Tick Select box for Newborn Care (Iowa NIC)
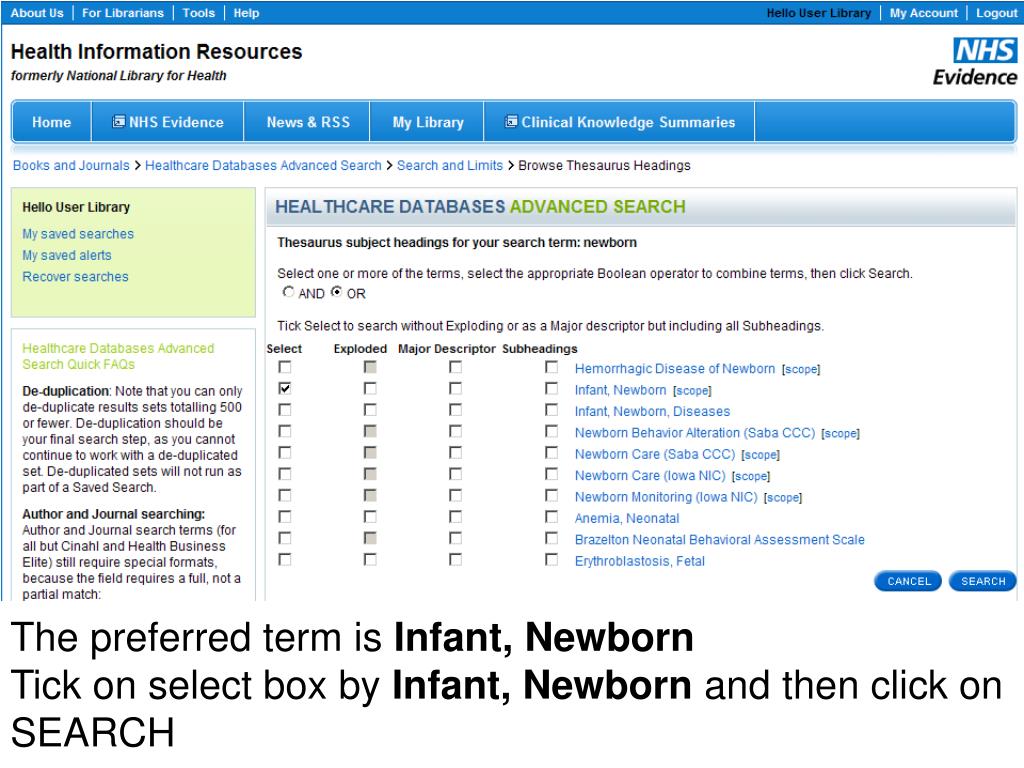The image size is (1024, 768). [285, 474]
